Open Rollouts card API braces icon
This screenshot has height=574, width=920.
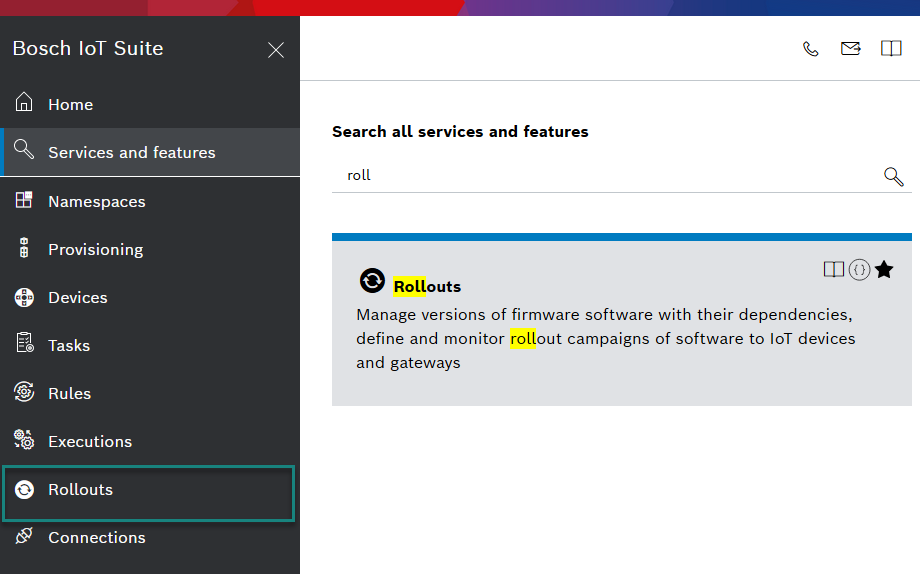860,270
